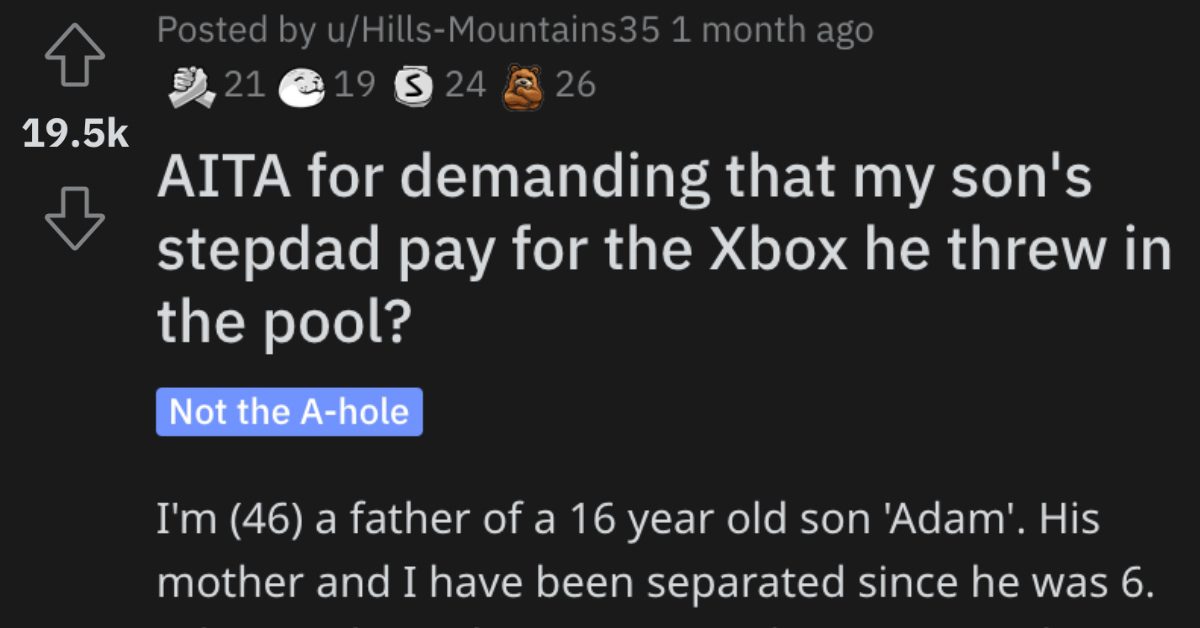
Task: Click the count '19' beside the Wholesome award
Action: point(354,85)
